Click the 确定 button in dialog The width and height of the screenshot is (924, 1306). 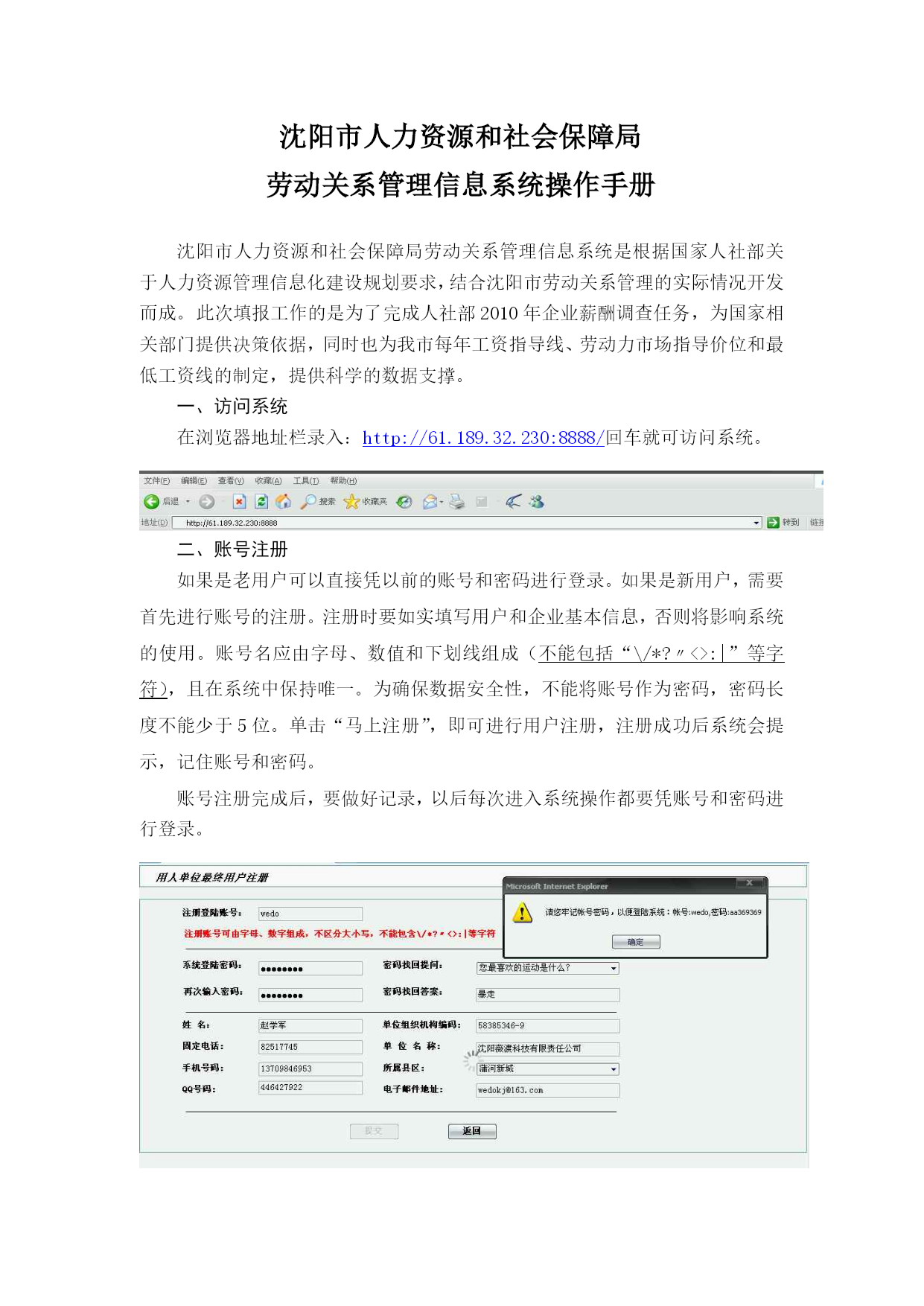(636, 942)
